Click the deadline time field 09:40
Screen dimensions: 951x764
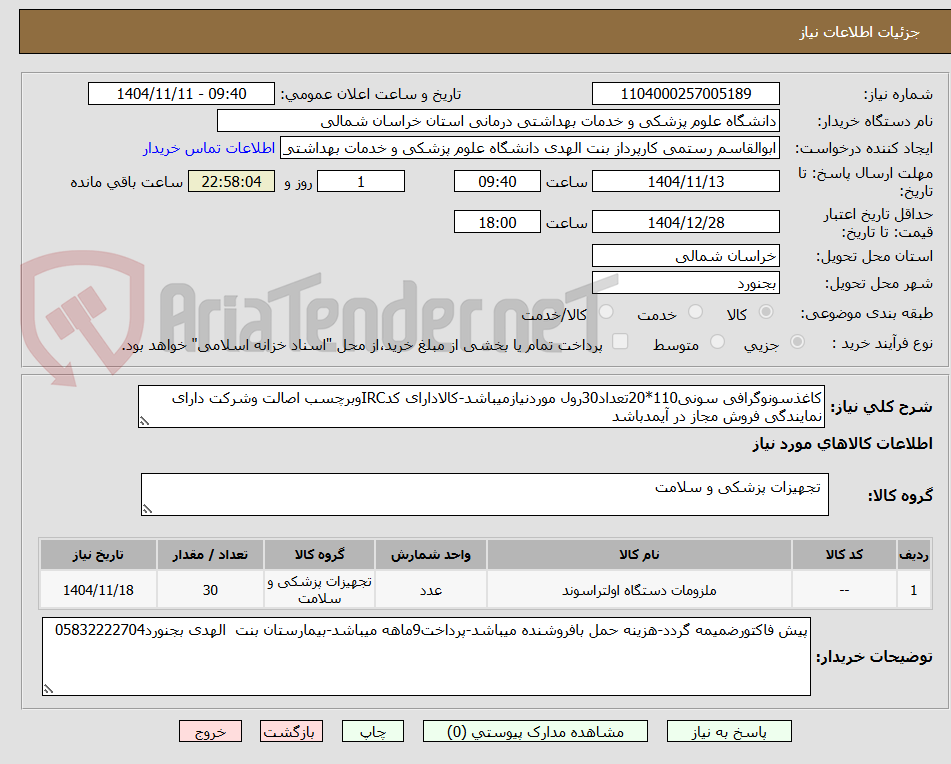[497, 181]
